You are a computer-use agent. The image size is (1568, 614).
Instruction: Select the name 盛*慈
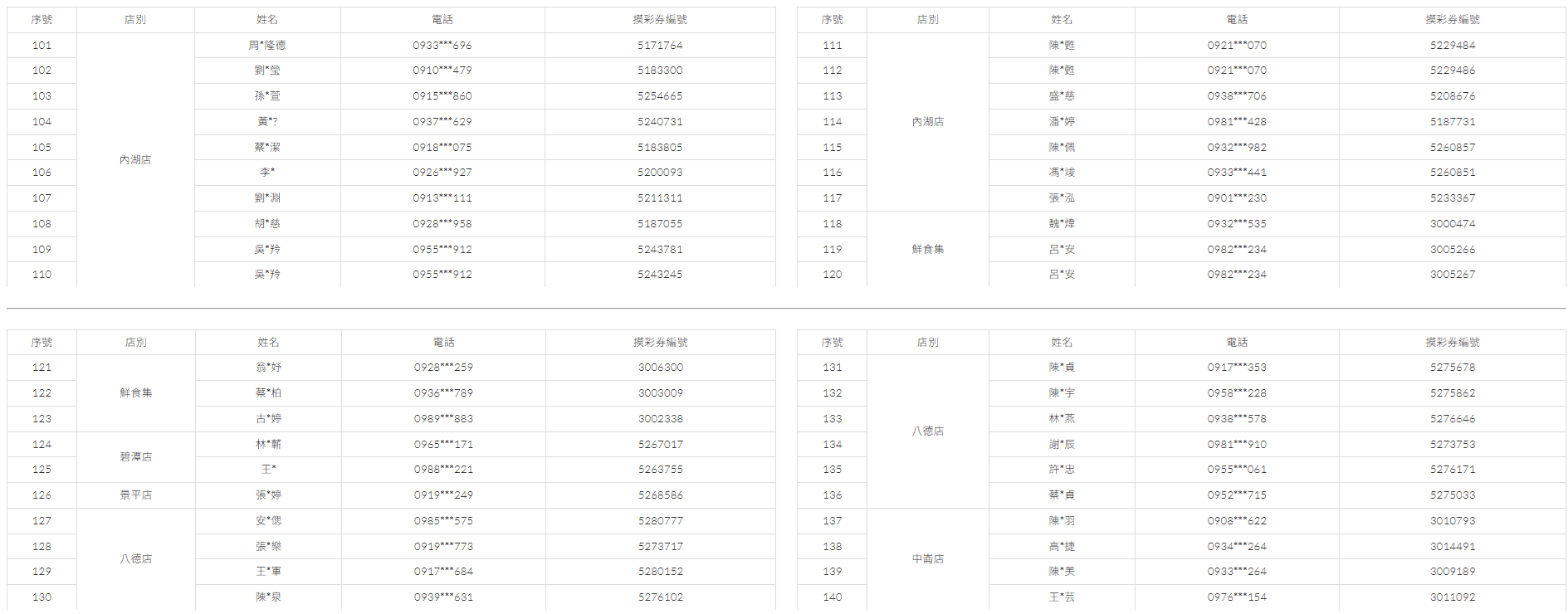tap(1062, 96)
